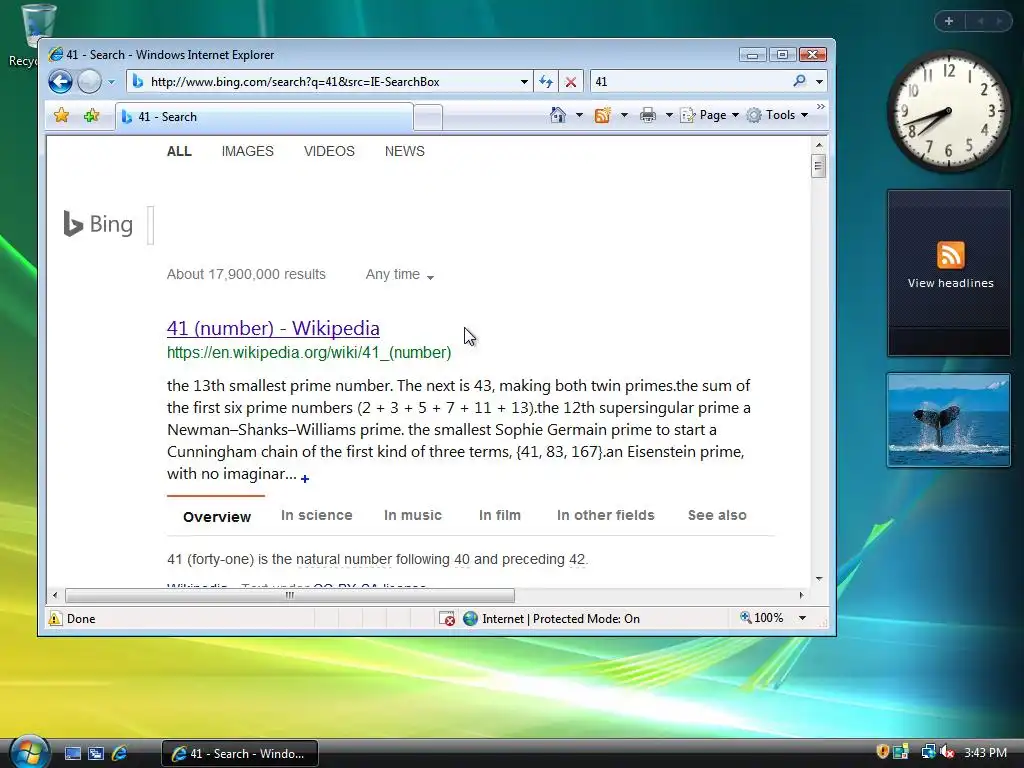Select the ALL results tab
This screenshot has width=1024, height=768.
[x=179, y=152]
